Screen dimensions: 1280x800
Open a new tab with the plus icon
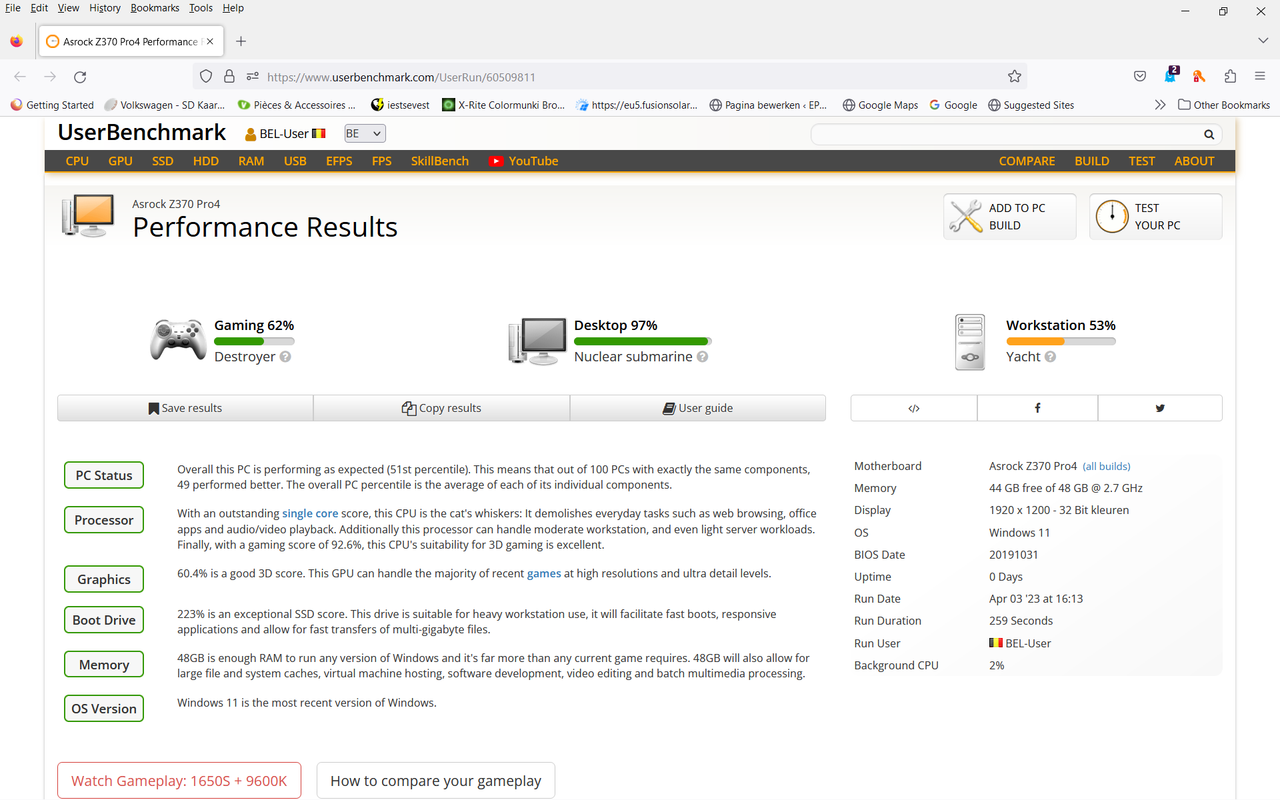click(241, 41)
